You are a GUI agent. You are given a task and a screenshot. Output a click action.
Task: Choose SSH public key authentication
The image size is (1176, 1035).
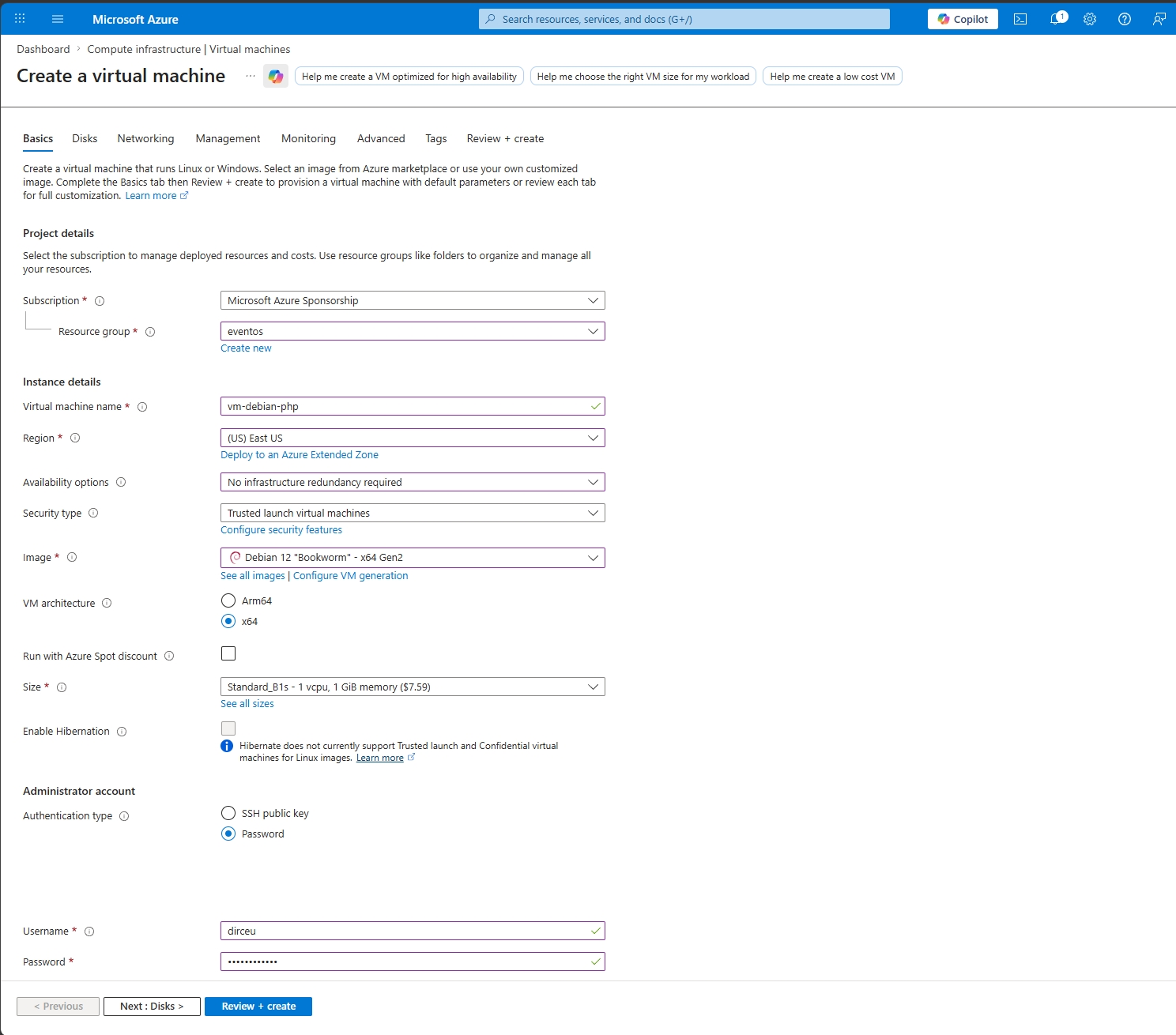pos(228,813)
